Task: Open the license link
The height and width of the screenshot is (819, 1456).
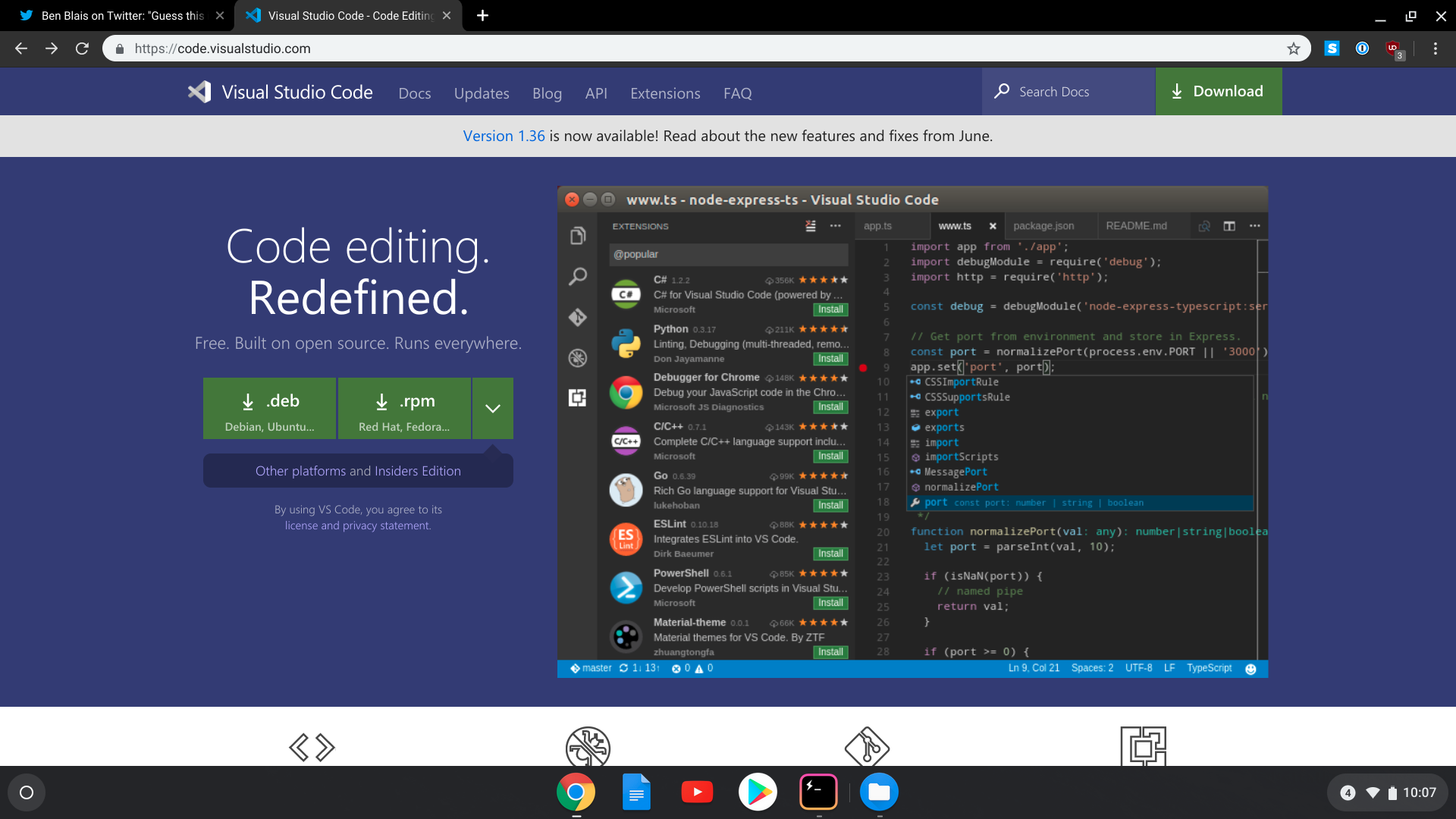Action: (x=301, y=526)
